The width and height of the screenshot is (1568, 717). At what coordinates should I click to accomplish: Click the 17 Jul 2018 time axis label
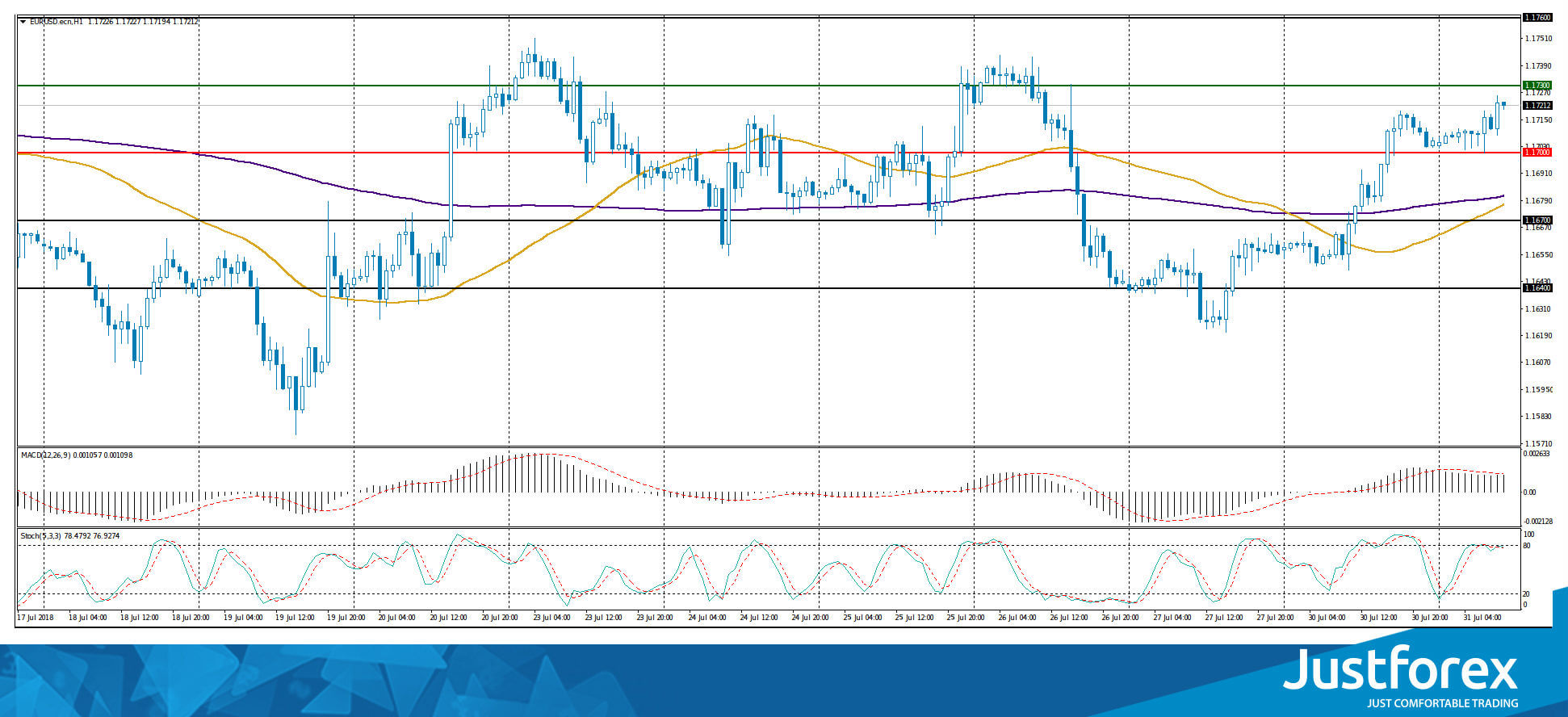[x=34, y=617]
